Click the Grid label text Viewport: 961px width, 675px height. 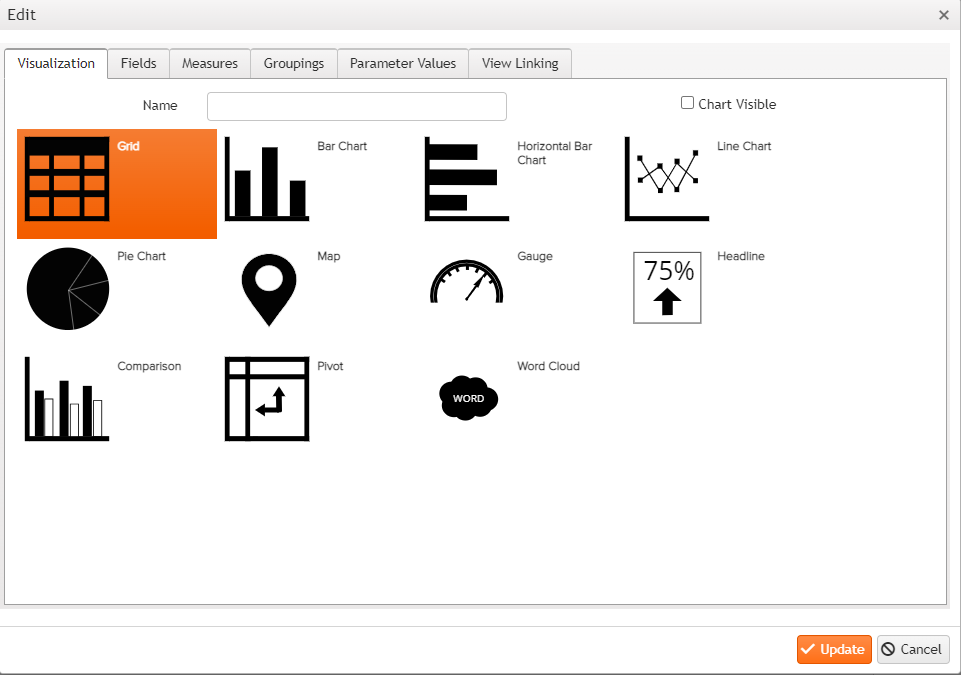tap(128, 146)
